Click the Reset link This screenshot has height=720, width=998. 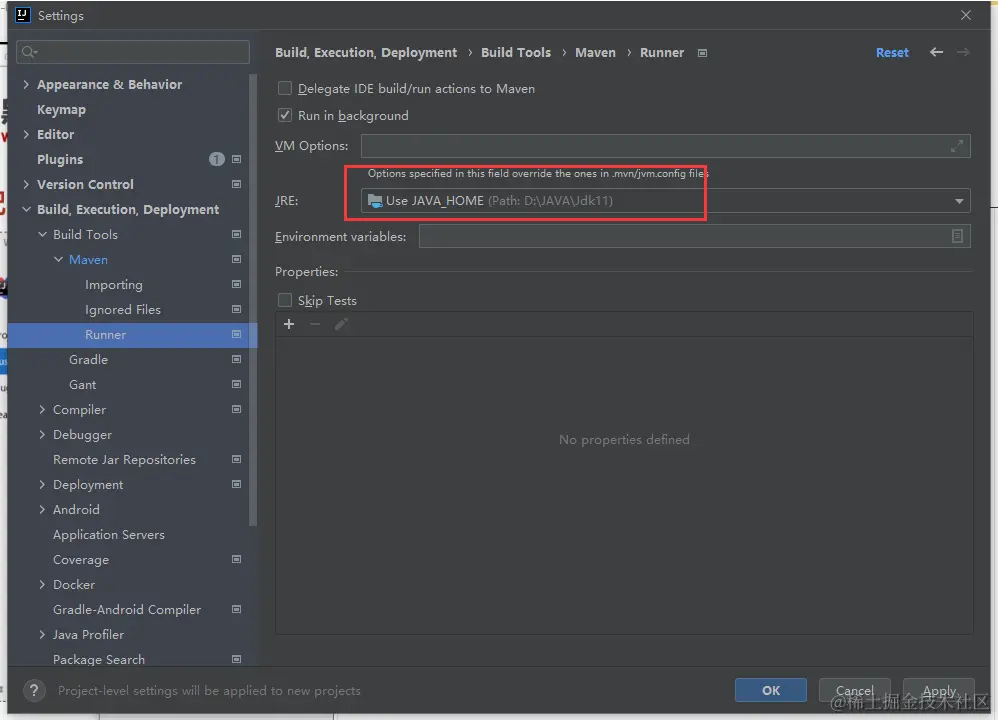[892, 53]
